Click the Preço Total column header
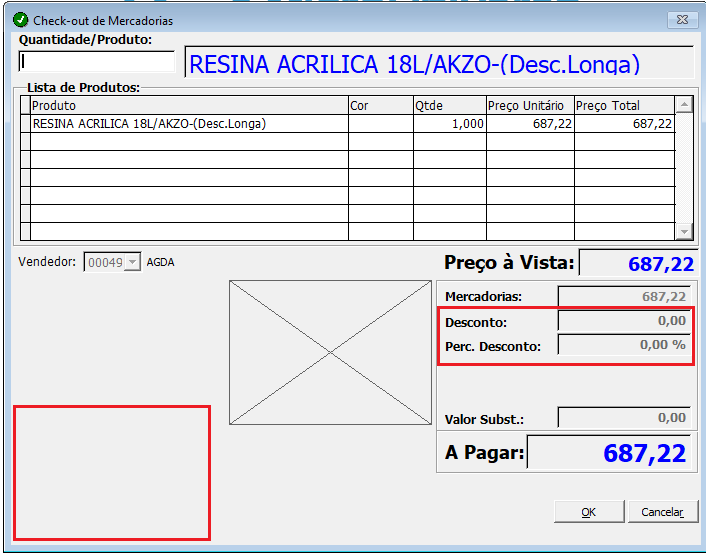This screenshot has height=557, width=709. click(624, 105)
